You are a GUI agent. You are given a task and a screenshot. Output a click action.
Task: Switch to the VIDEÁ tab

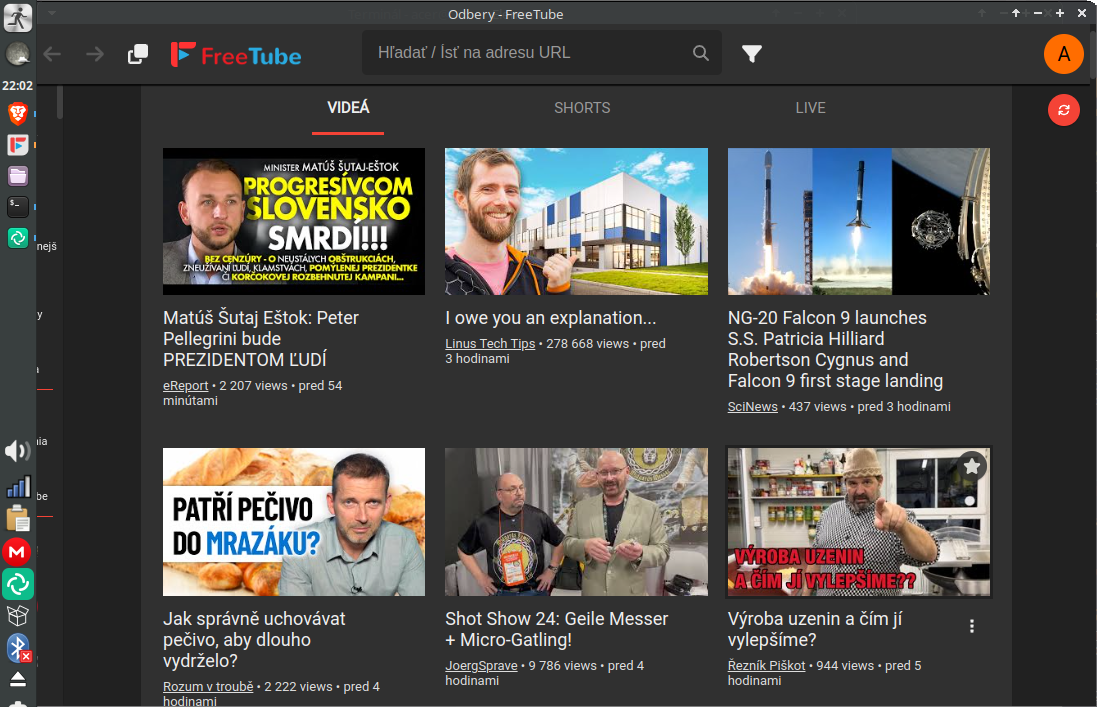click(348, 108)
